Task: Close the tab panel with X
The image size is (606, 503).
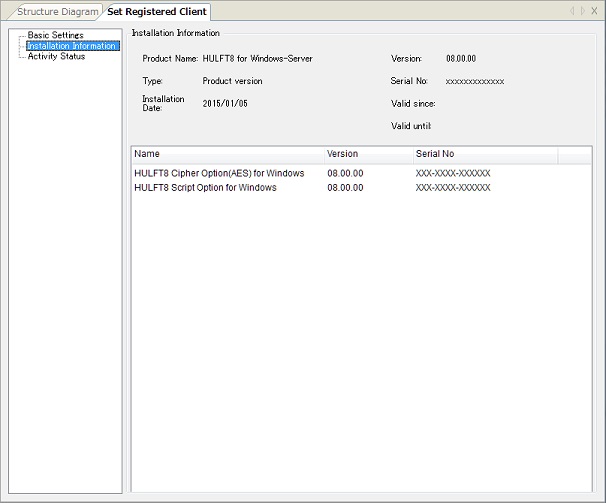Action: 595,11
